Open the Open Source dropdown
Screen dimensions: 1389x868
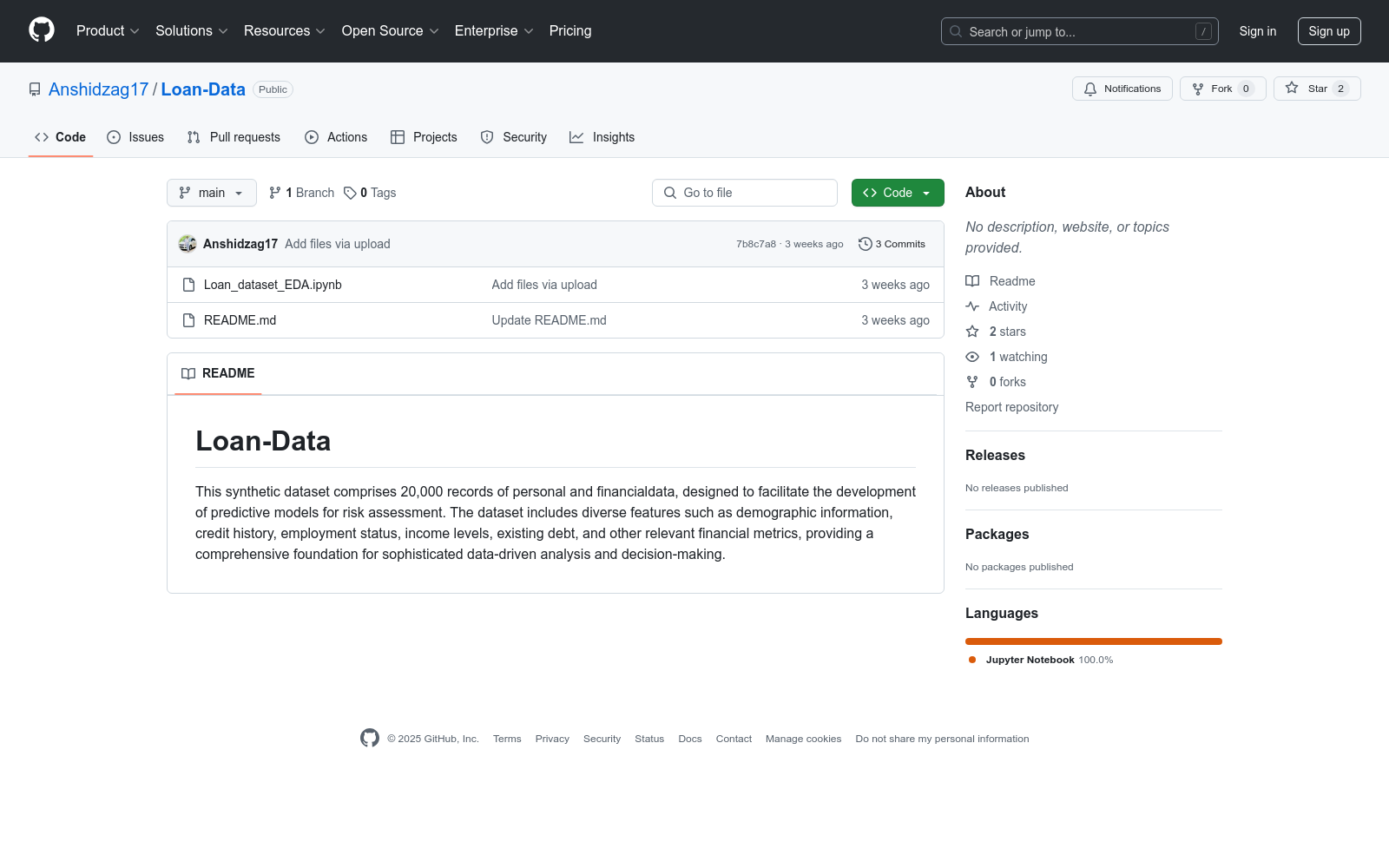tap(391, 30)
